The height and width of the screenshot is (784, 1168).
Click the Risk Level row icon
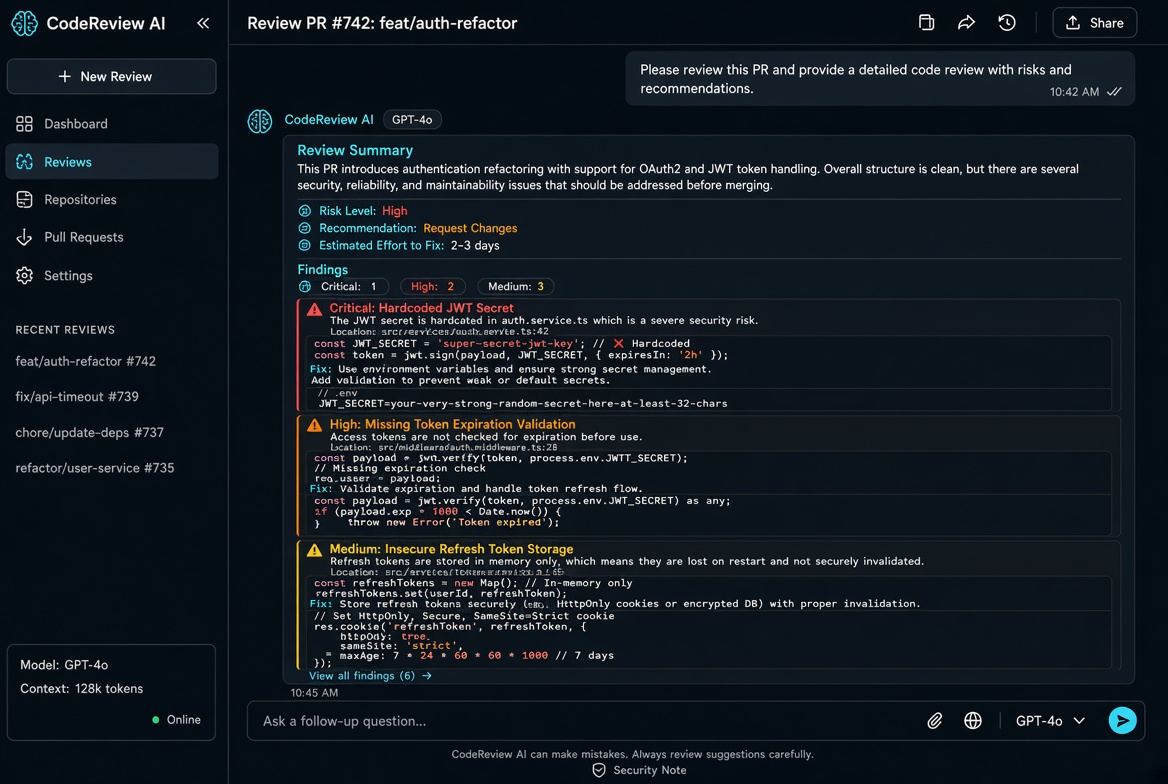point(304,211)
